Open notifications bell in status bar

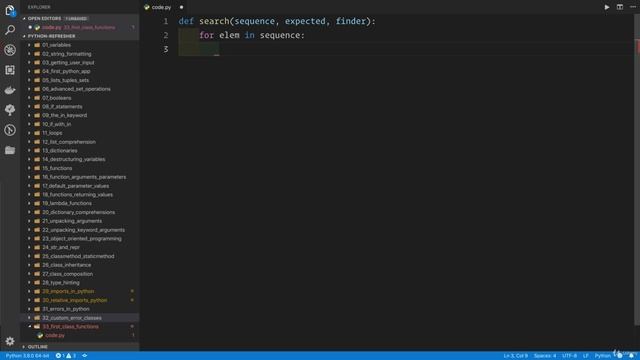(631, 356)
